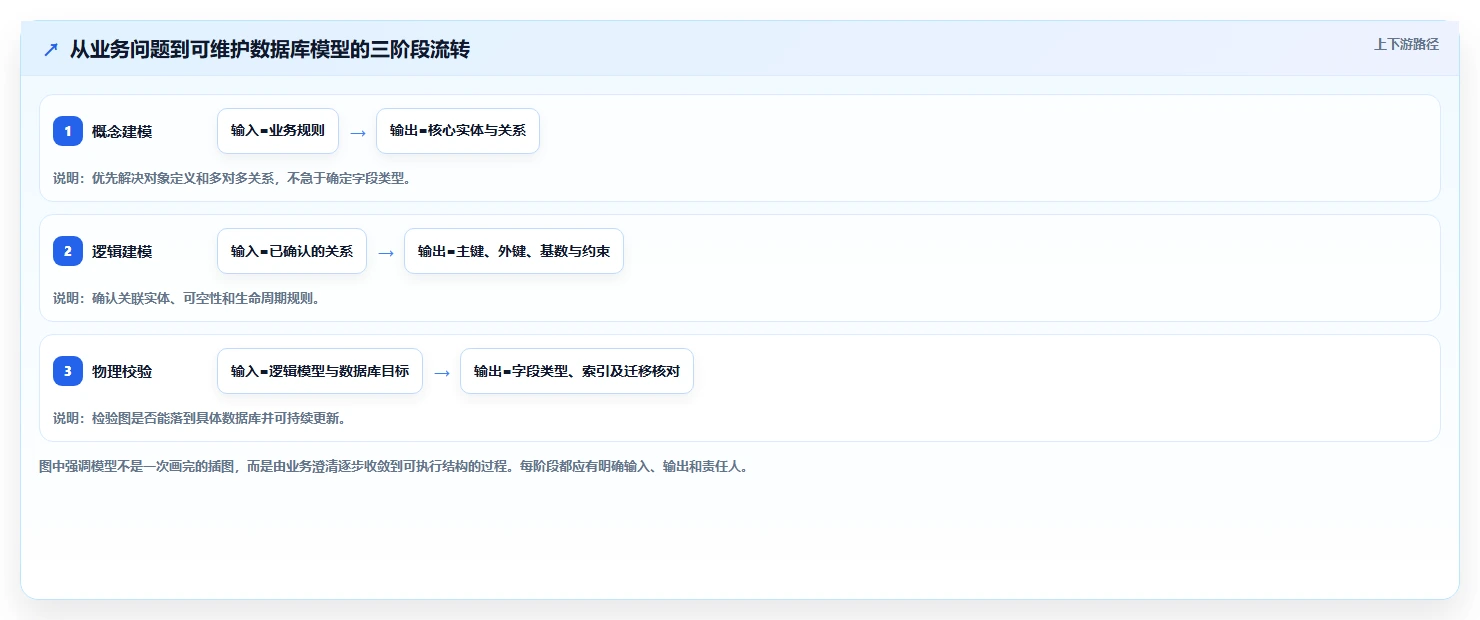The width and height of the screenshot is (1480, 620).
Task: Click the 输出=字段类型、索引及迁移核对 box
Action: pyautogui.click(x=577, y=371)
